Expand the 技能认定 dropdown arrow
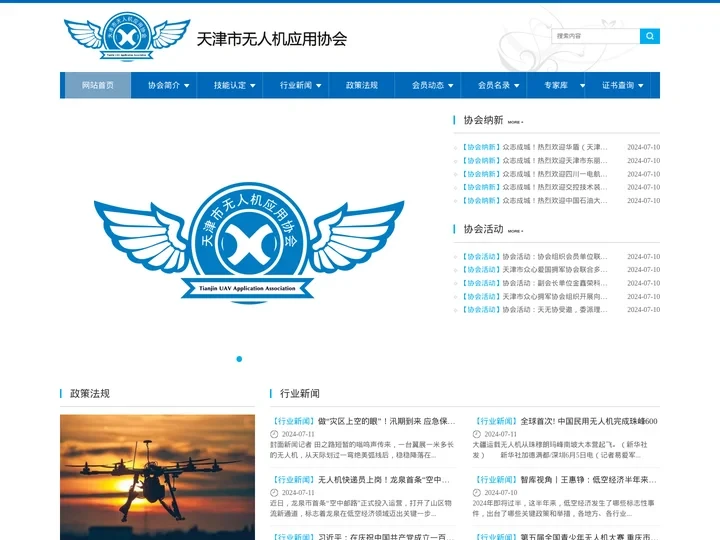This screenshot has height=540, width=720. pyautogui.click(x=253, y=86)
